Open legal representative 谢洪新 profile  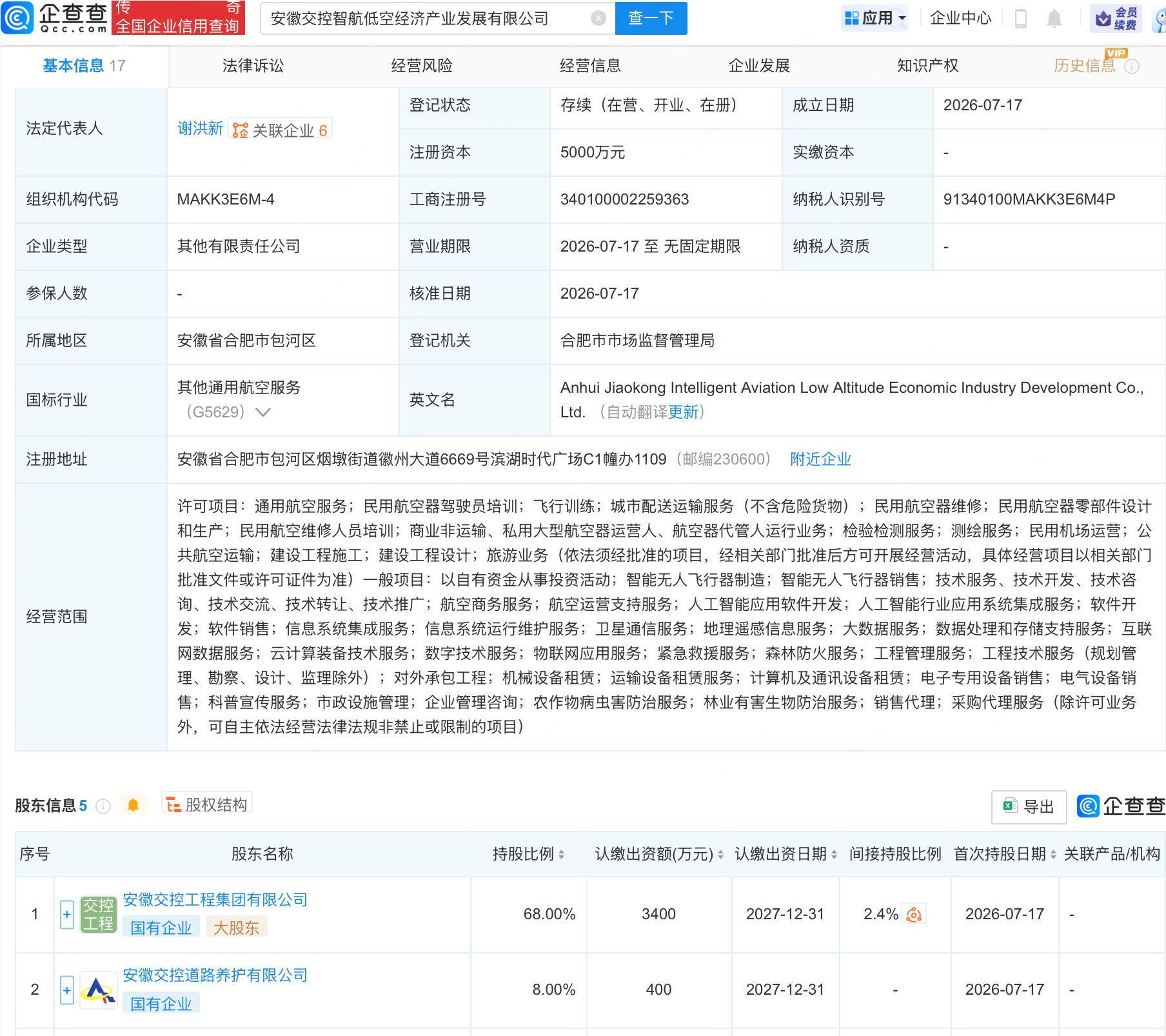[x=200, y=128]
